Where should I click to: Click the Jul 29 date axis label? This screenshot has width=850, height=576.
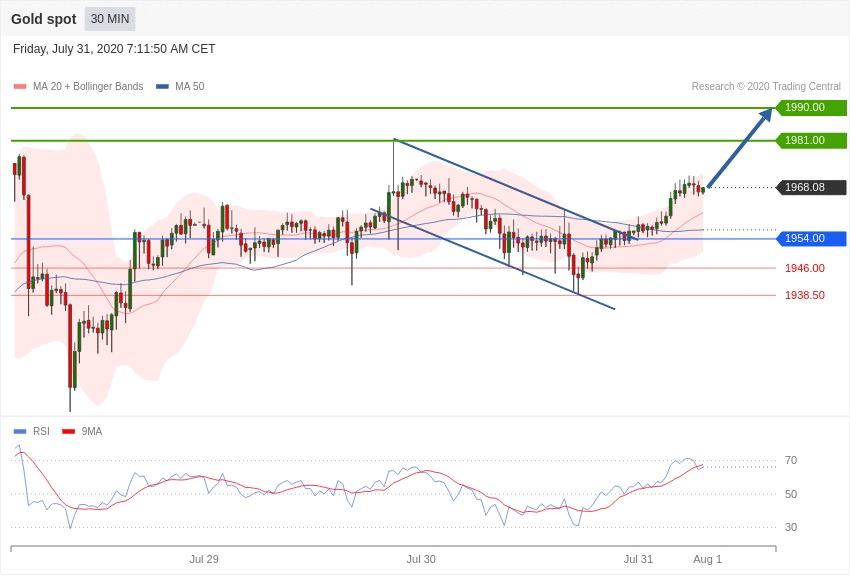coord(204,559)
